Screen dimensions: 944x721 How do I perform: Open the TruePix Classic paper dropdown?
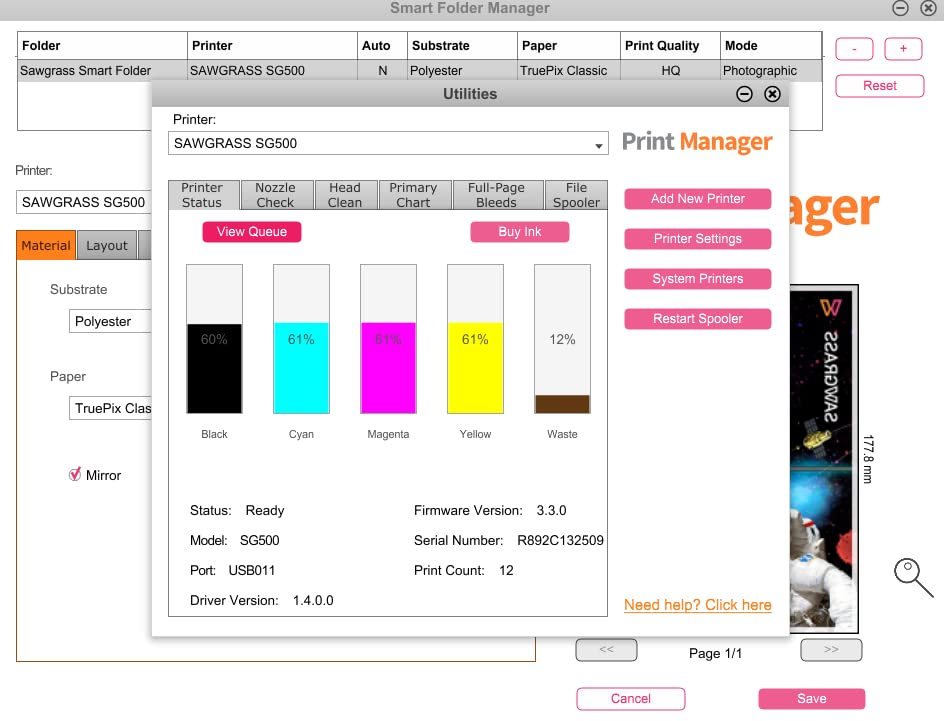110,407
